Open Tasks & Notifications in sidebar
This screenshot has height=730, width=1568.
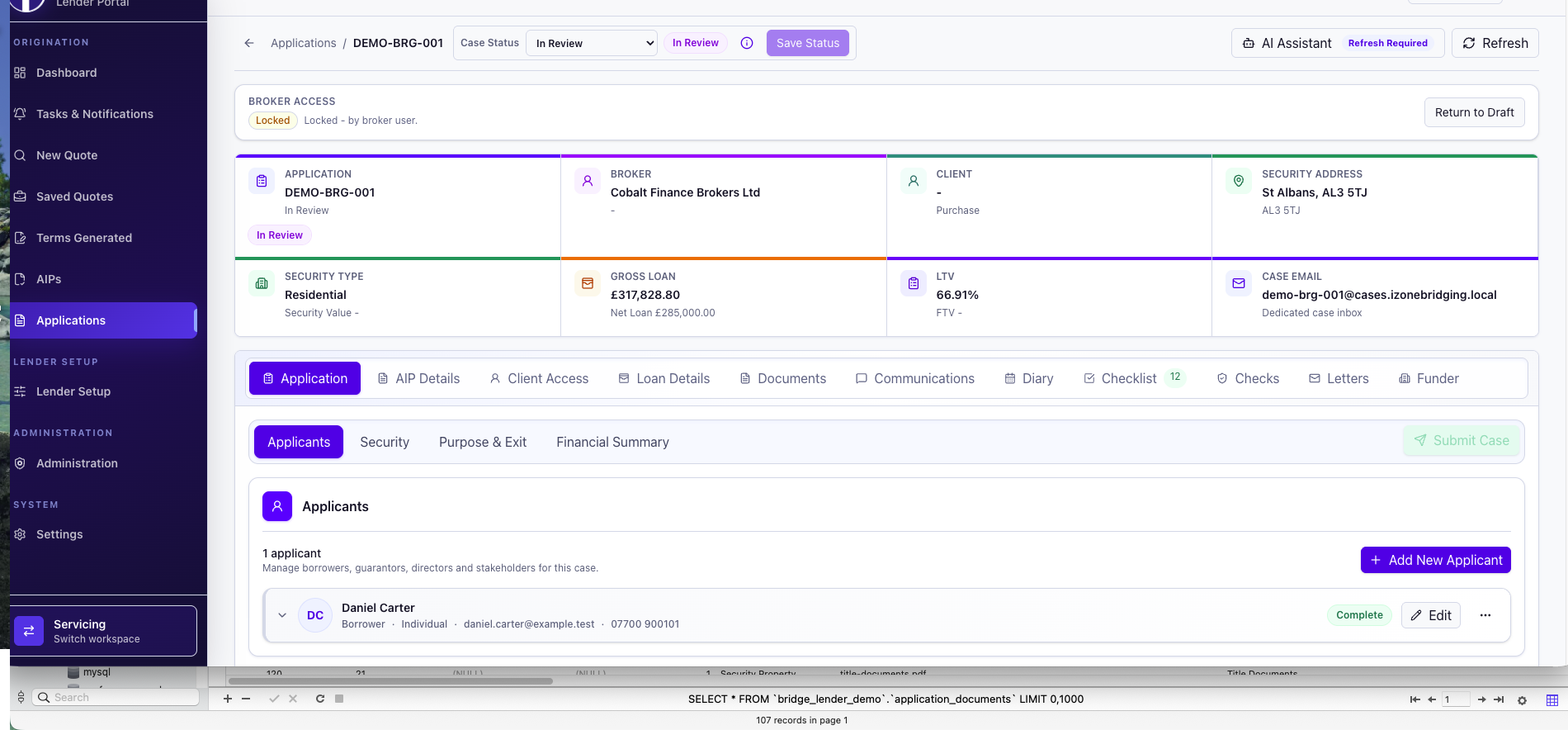click(95, 114)
